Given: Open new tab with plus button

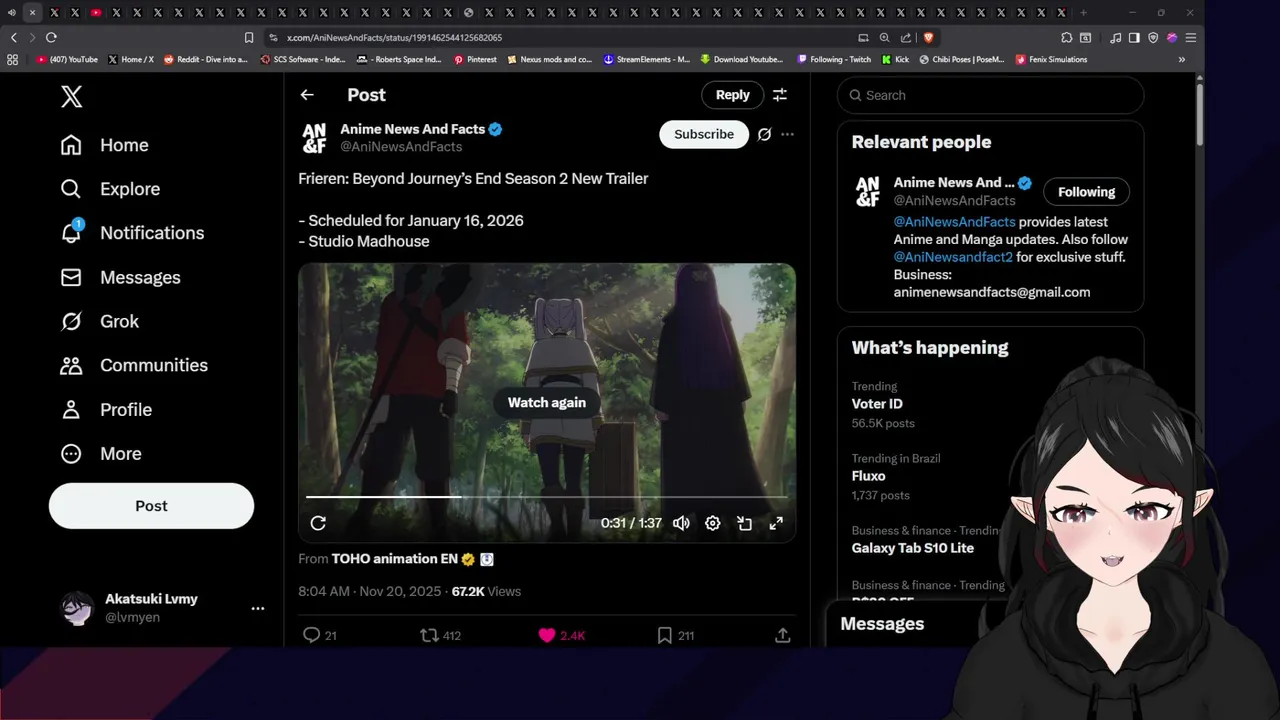Looking at the screenshot, I should coord(1083,13).
